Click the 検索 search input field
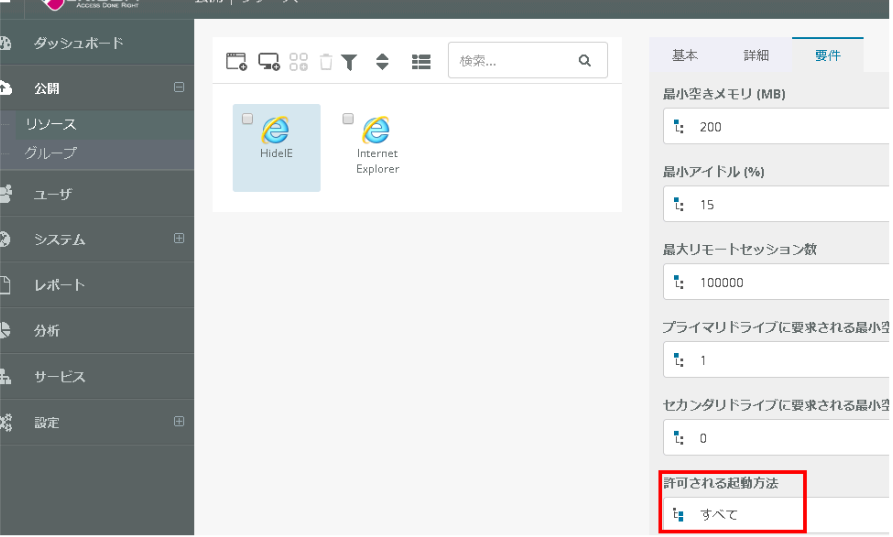 512,61
